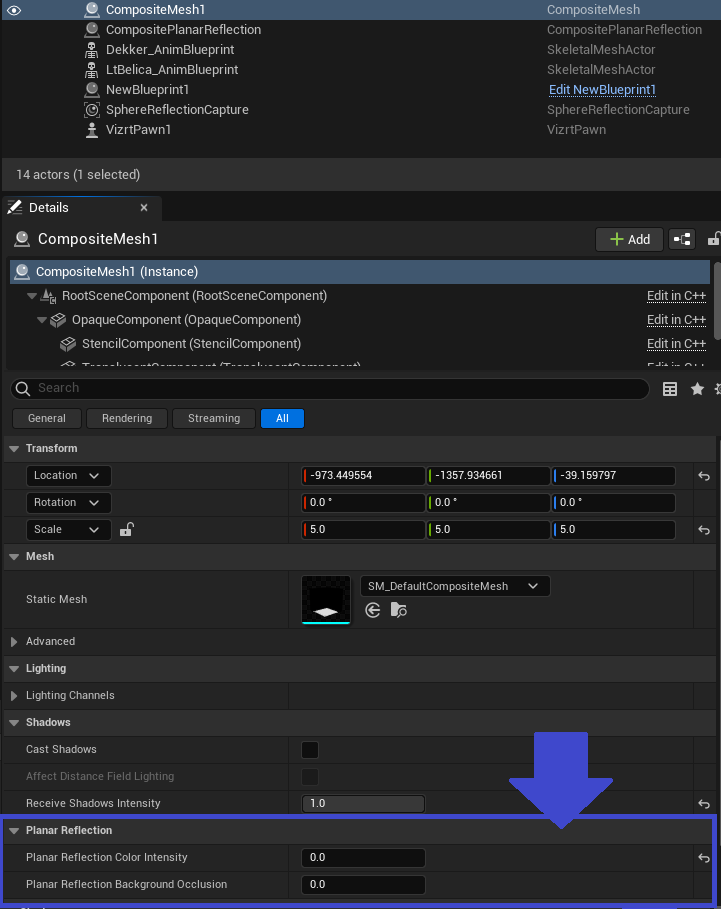Toggle visibility eye for CompositeMesh1

(14, 10)
